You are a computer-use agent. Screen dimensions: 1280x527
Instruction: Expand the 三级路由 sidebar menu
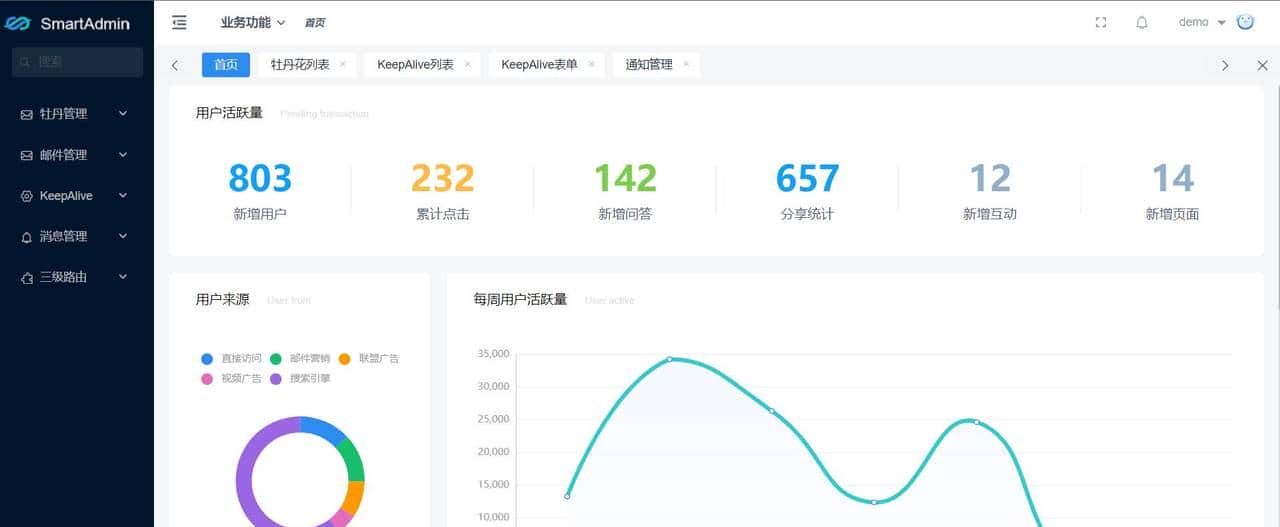point(77,278)
